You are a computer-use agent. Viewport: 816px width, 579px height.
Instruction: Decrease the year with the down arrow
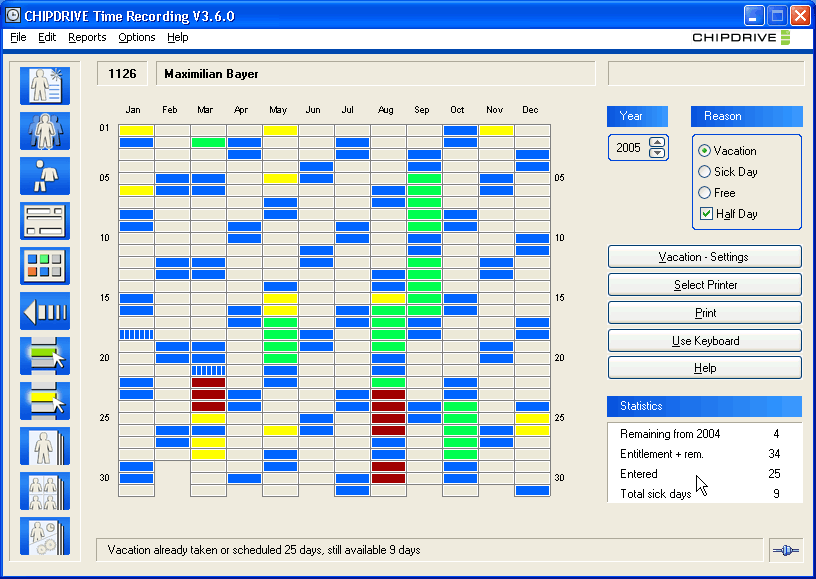tap(657, 153)
